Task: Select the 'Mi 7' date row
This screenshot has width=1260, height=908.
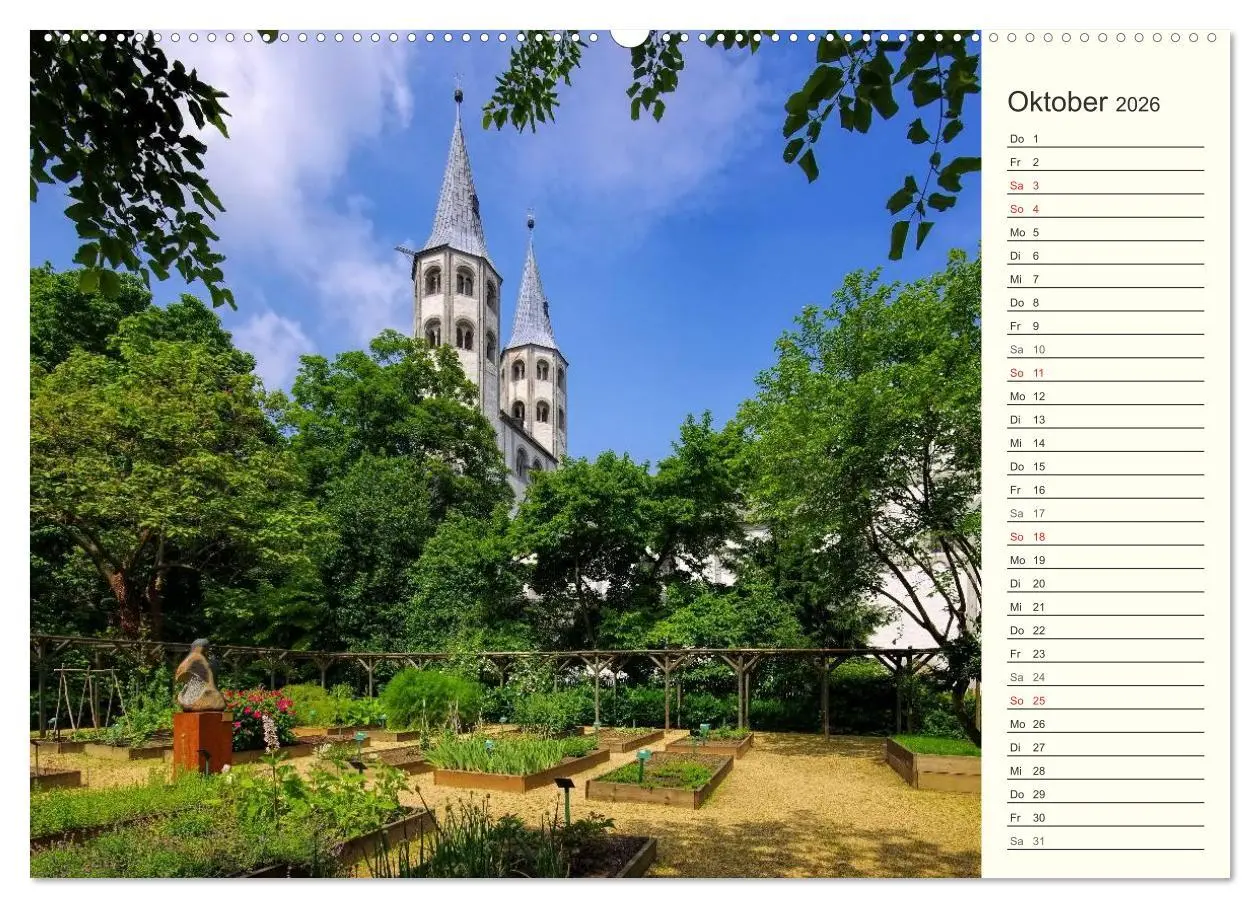Action: 1105,279
